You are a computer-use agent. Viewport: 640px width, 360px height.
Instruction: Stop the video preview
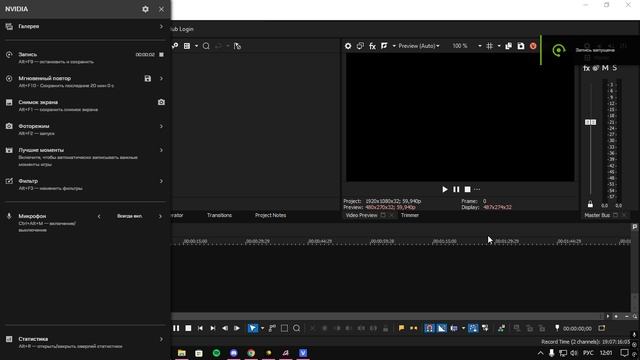[x=468, y=189]
